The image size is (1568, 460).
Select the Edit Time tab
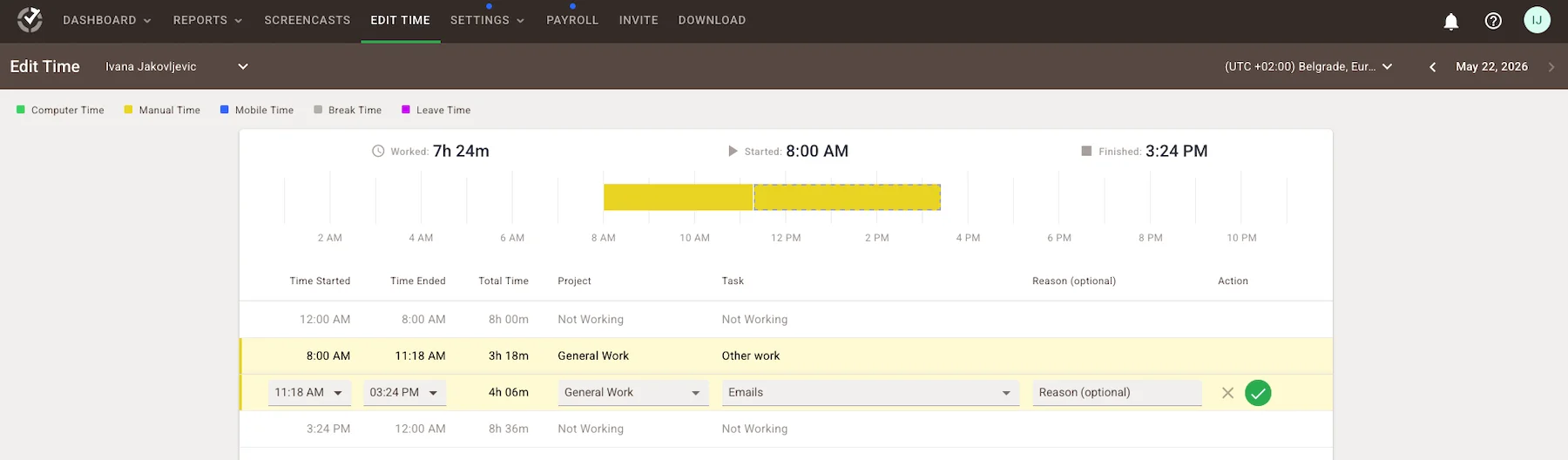pos(401,20)
